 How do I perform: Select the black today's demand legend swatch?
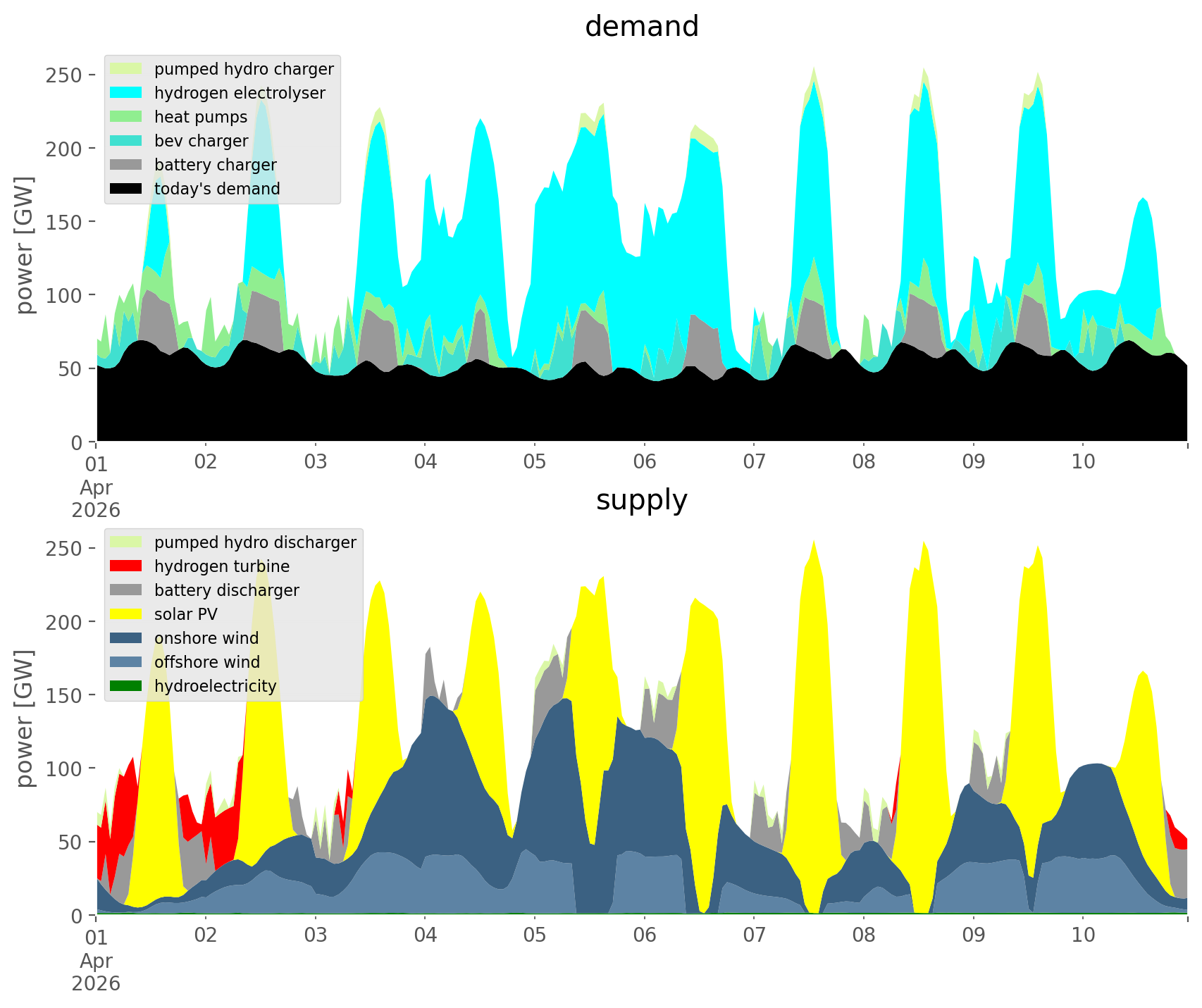[x=127, y=189]
